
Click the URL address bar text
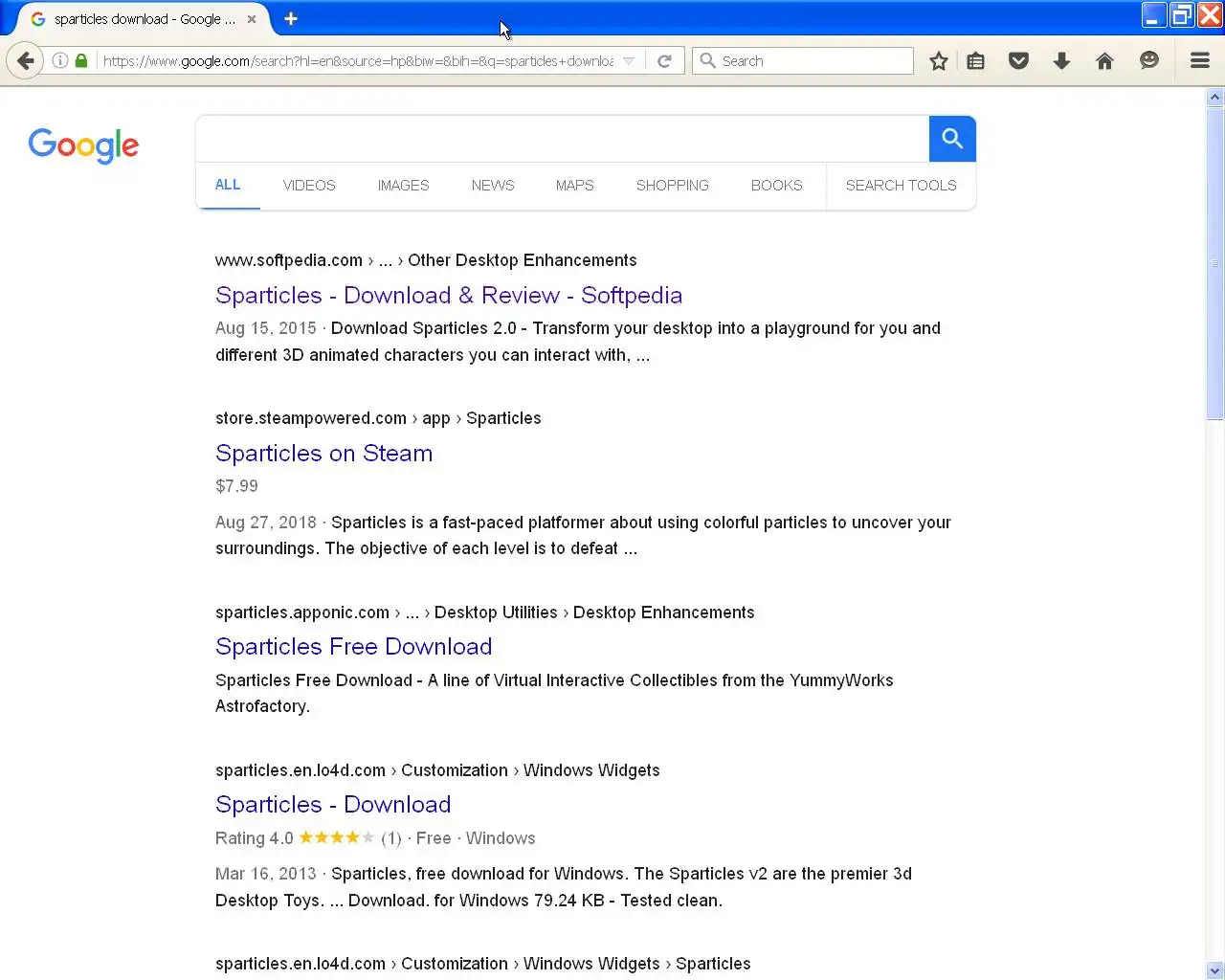(358, 60)
